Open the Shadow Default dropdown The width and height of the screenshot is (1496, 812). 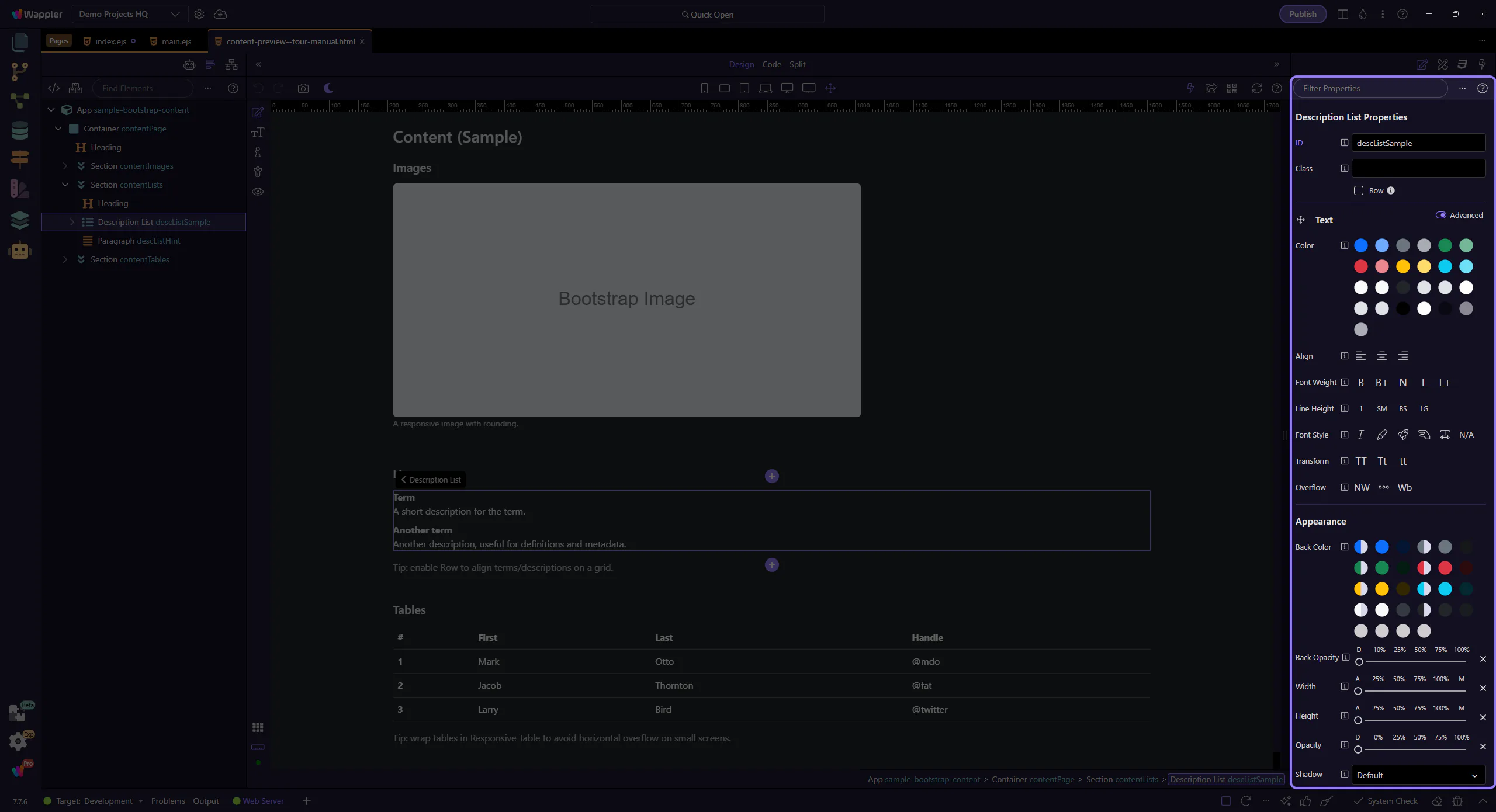tap(1418, 775)
